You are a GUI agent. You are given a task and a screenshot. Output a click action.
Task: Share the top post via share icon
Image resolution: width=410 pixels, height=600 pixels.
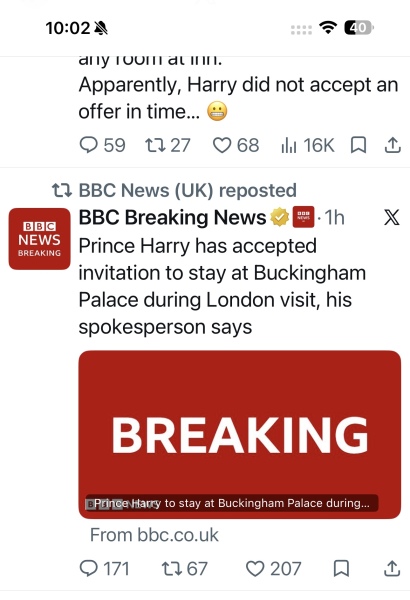392,145
